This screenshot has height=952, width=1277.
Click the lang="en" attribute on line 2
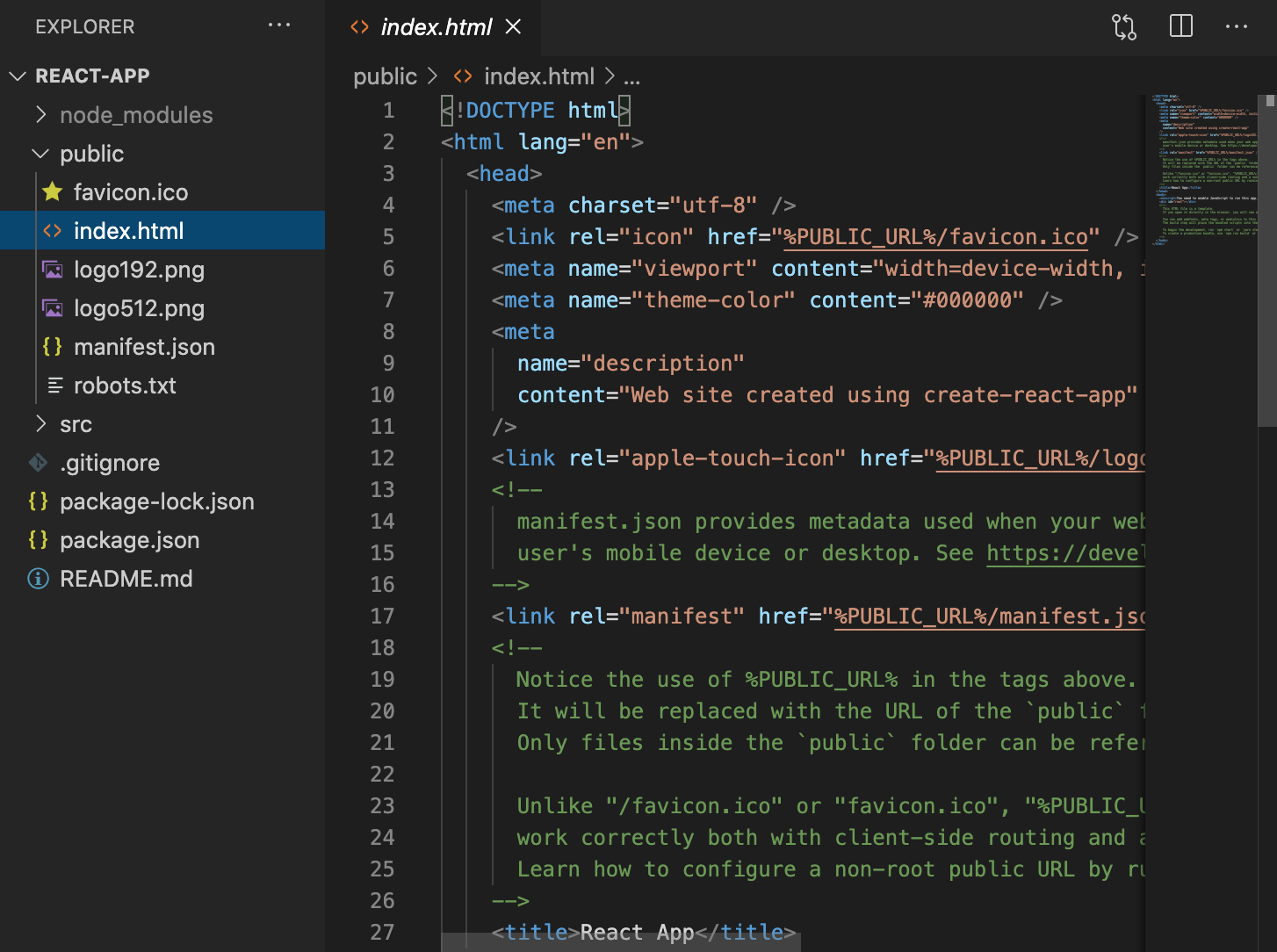pos(574,142)
